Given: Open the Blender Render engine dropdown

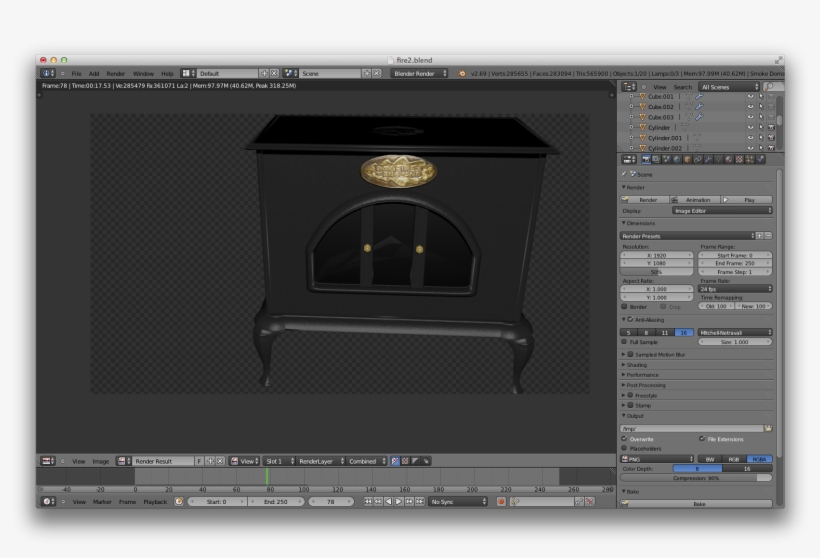Looking at the screenshot, I should 419,73.
